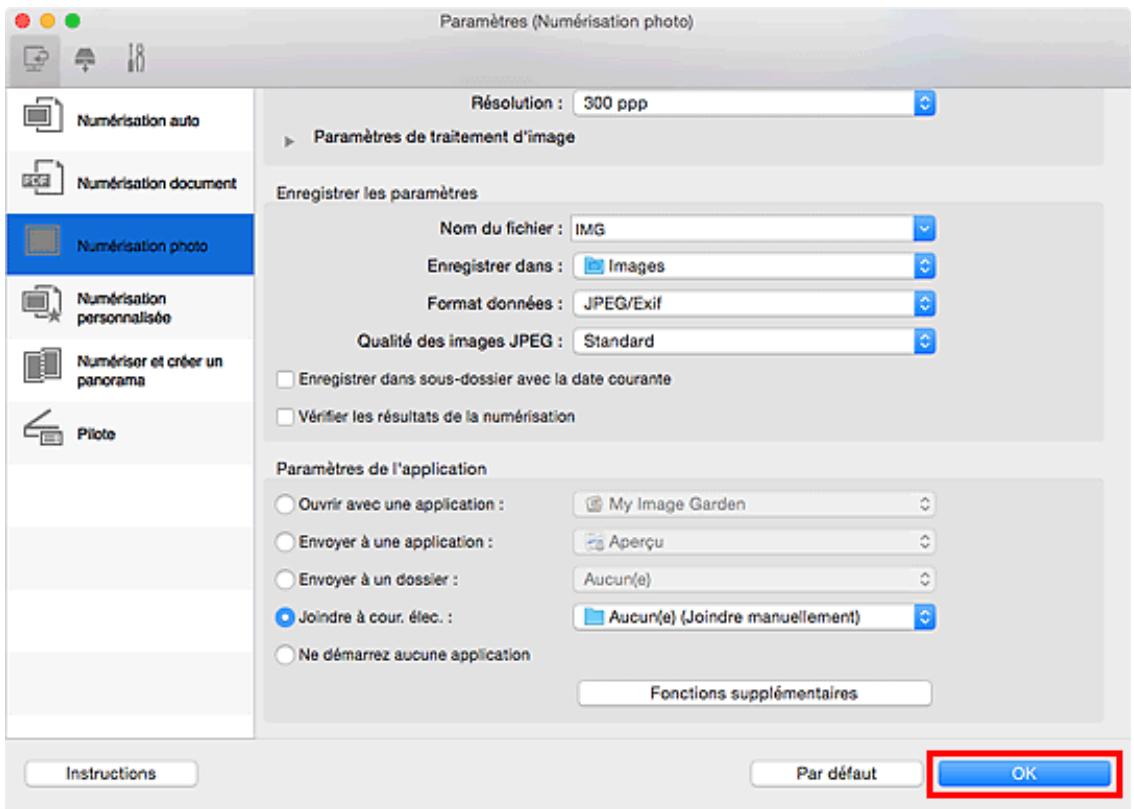Select Numérisation auto in the sidebar

pos(130,120)
